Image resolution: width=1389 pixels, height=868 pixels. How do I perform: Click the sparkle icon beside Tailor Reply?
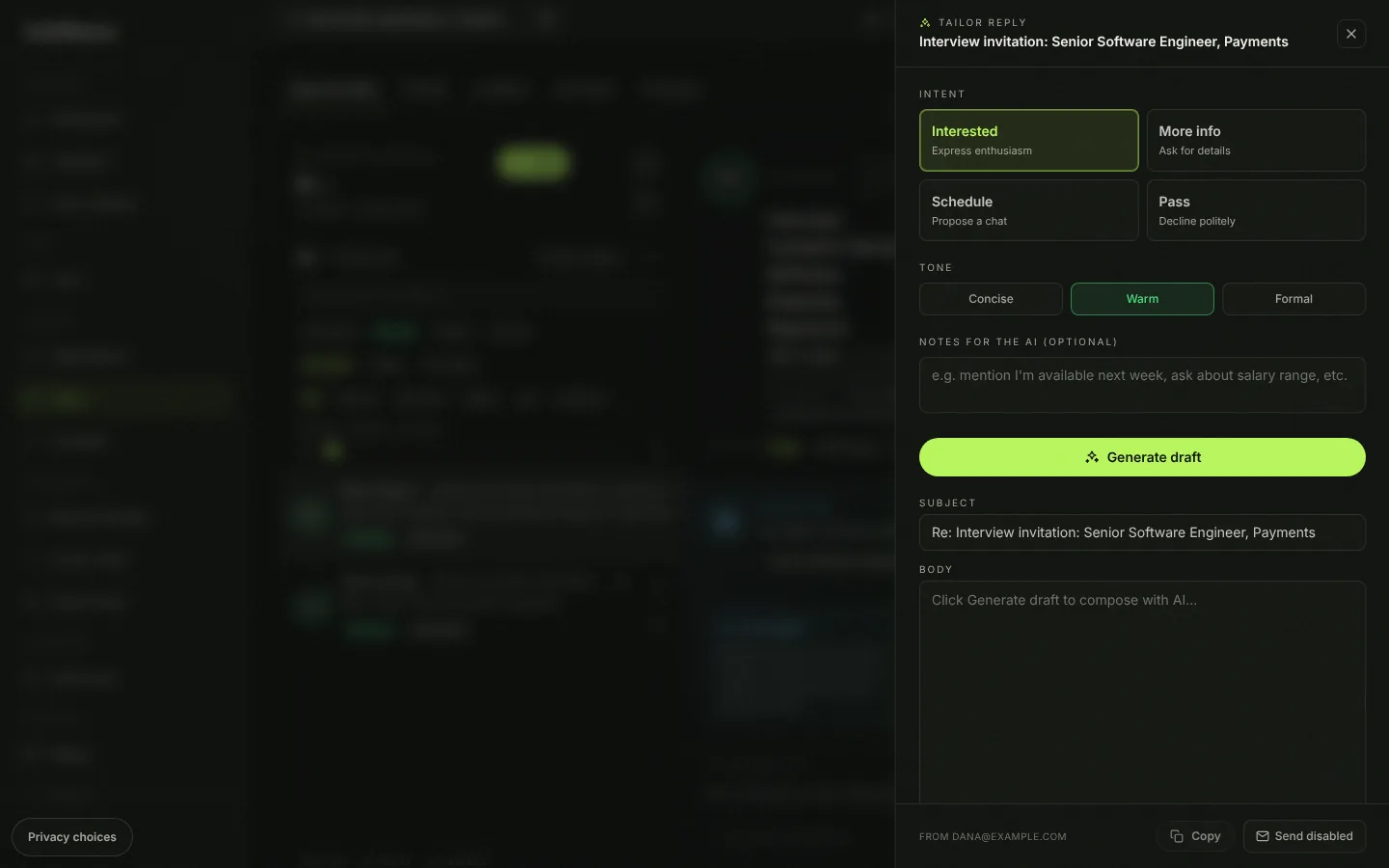click(x=925, y=22)
